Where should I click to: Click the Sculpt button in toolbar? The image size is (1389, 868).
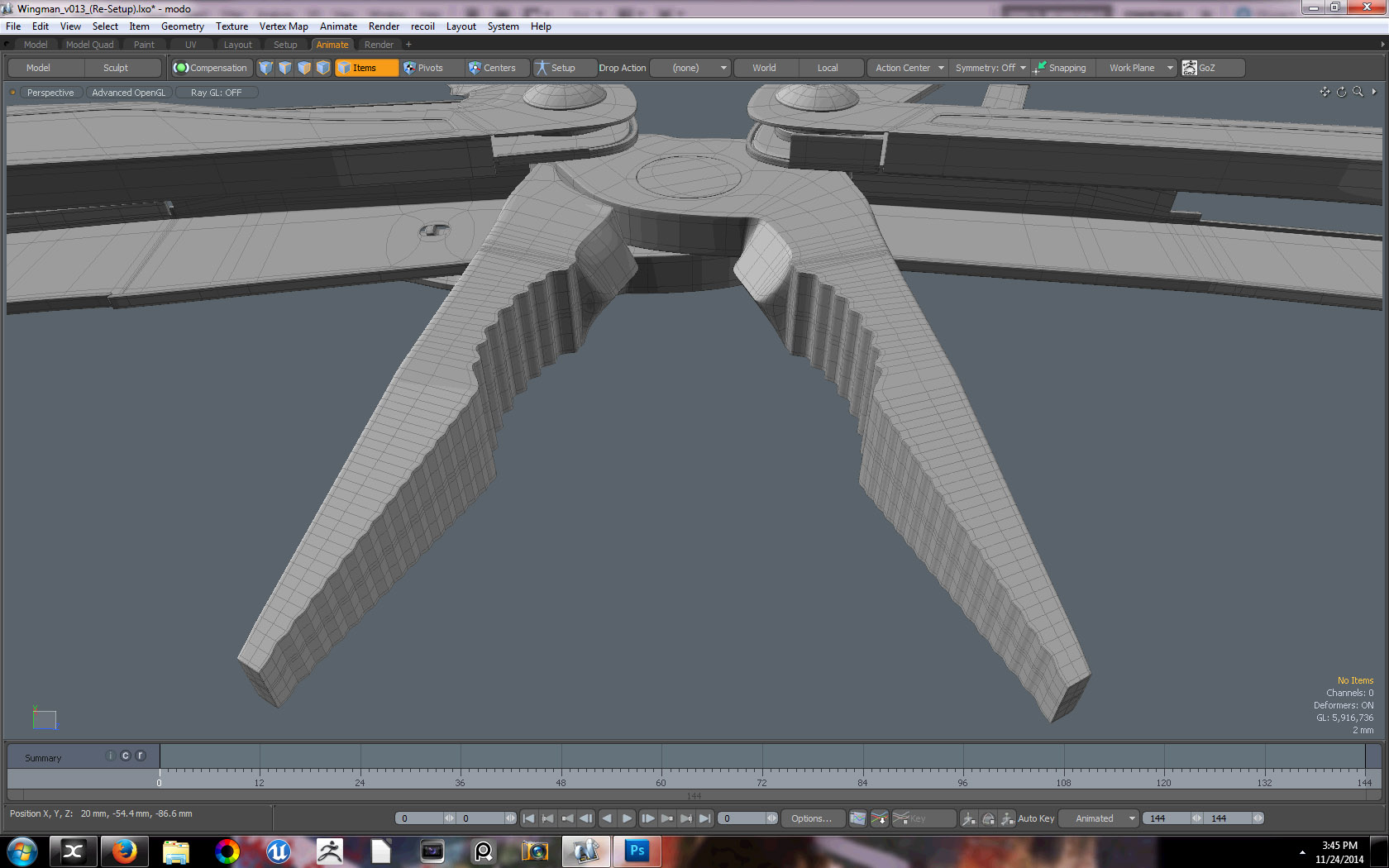coord(122,68)
